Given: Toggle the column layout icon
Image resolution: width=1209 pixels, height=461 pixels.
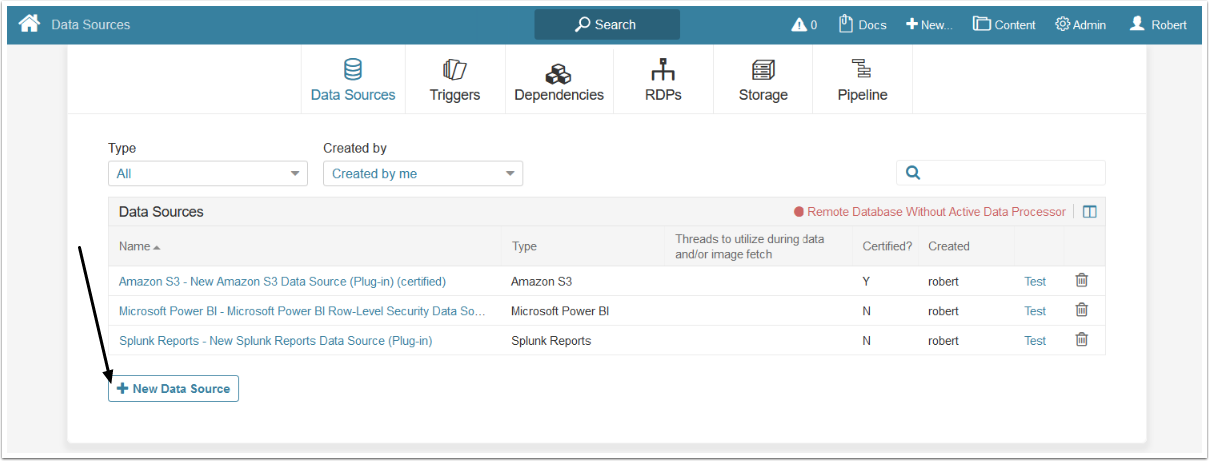Looking at the screenshot, I should click(x=1090, y=212).
